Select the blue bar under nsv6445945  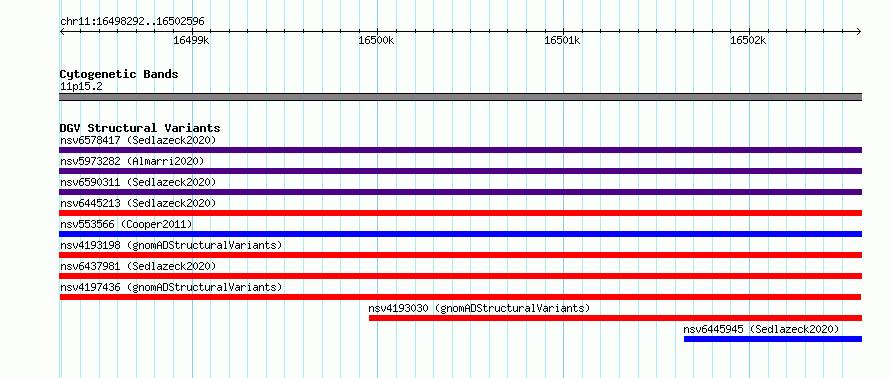point(773,339)
